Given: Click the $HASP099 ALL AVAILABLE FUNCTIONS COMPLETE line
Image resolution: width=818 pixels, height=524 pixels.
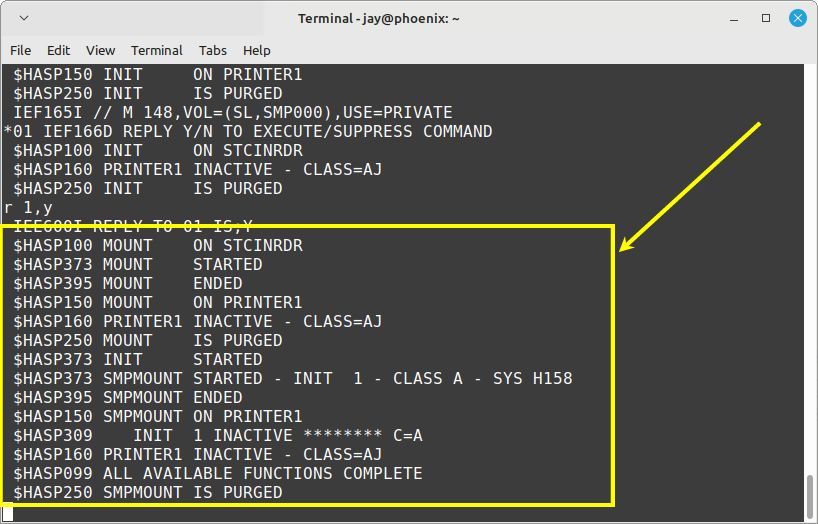Looking at the screenshot, I should point(218,473).
